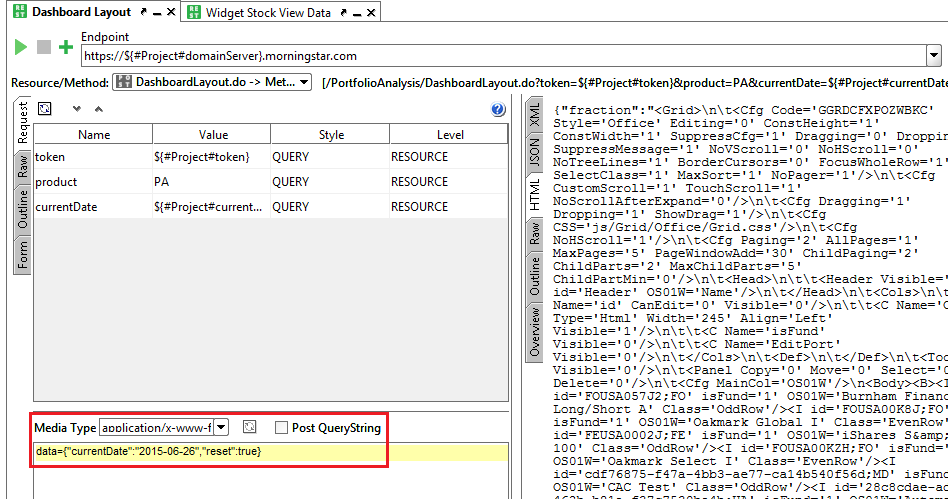Click the response JSON text starting with fraction
Screen dimensions: 948x499
click(750, 299)
